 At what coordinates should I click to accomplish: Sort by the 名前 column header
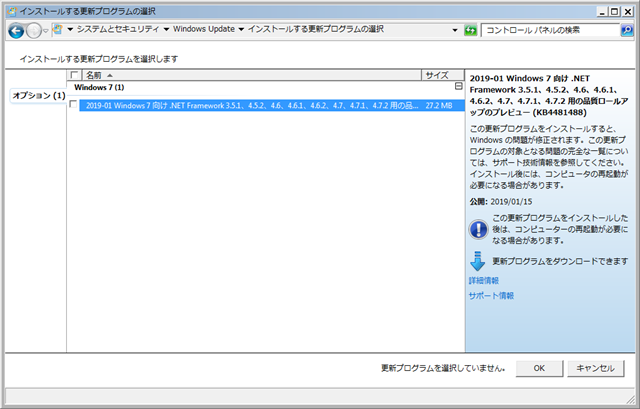point(251,75)
